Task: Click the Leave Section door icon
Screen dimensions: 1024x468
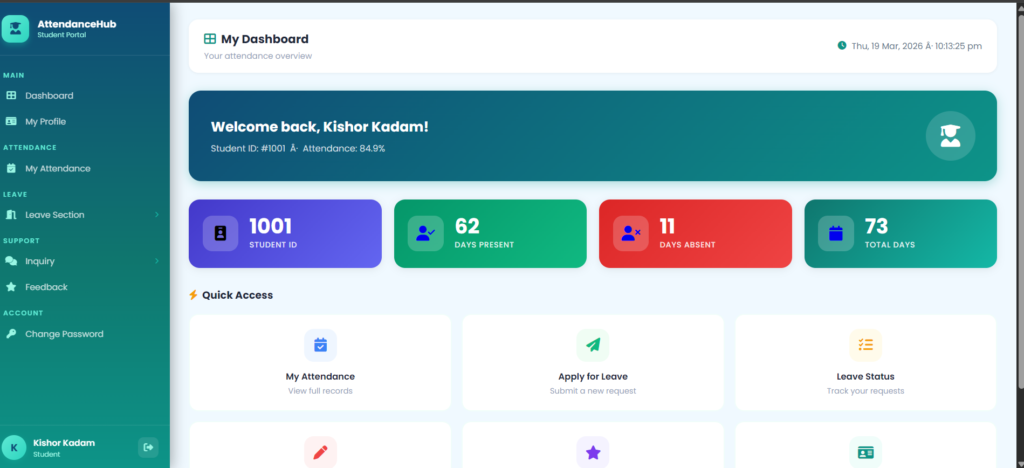Action: coord(11,215)
